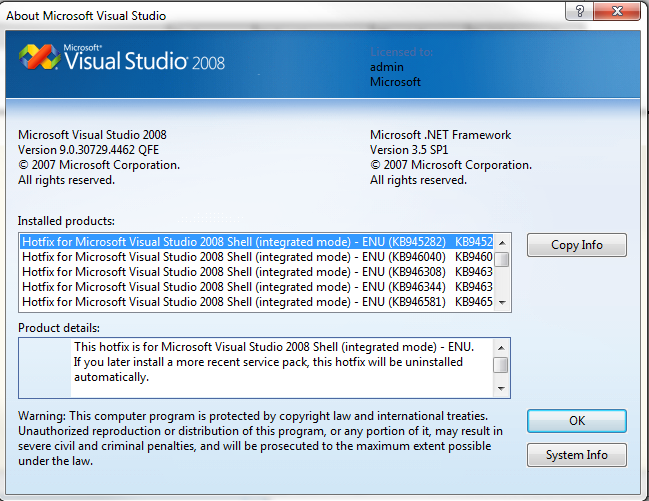The height and width of the screenshot is (501, 649).
Task: Click the Product details scrollbar thumb
Action: click(x=501, y=365)
